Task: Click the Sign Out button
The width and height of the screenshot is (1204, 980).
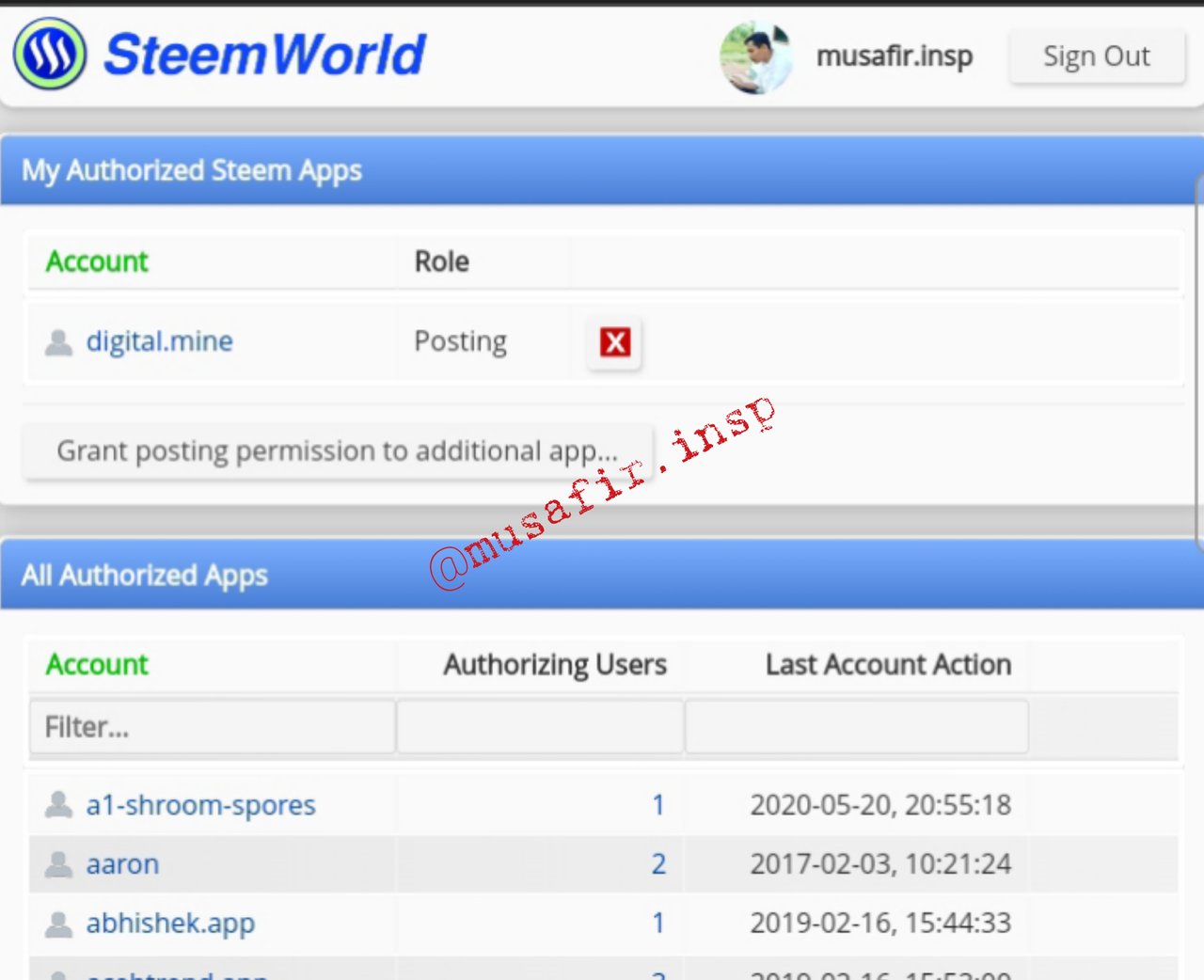Action: pyautogui.click(x=1096, y=56)
